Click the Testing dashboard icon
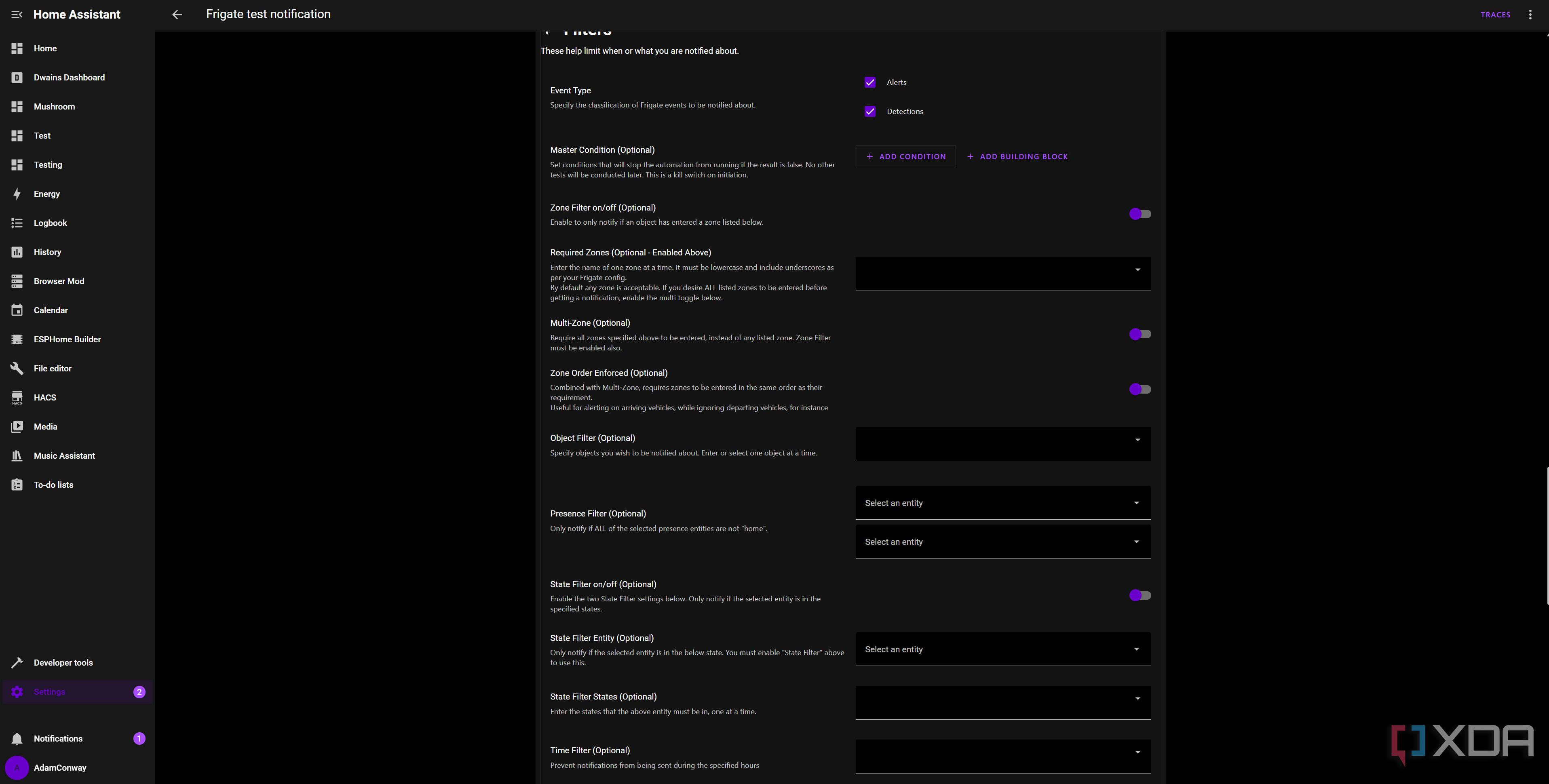This screenshot has height=784, width=1549. click(x=17, y=165)
